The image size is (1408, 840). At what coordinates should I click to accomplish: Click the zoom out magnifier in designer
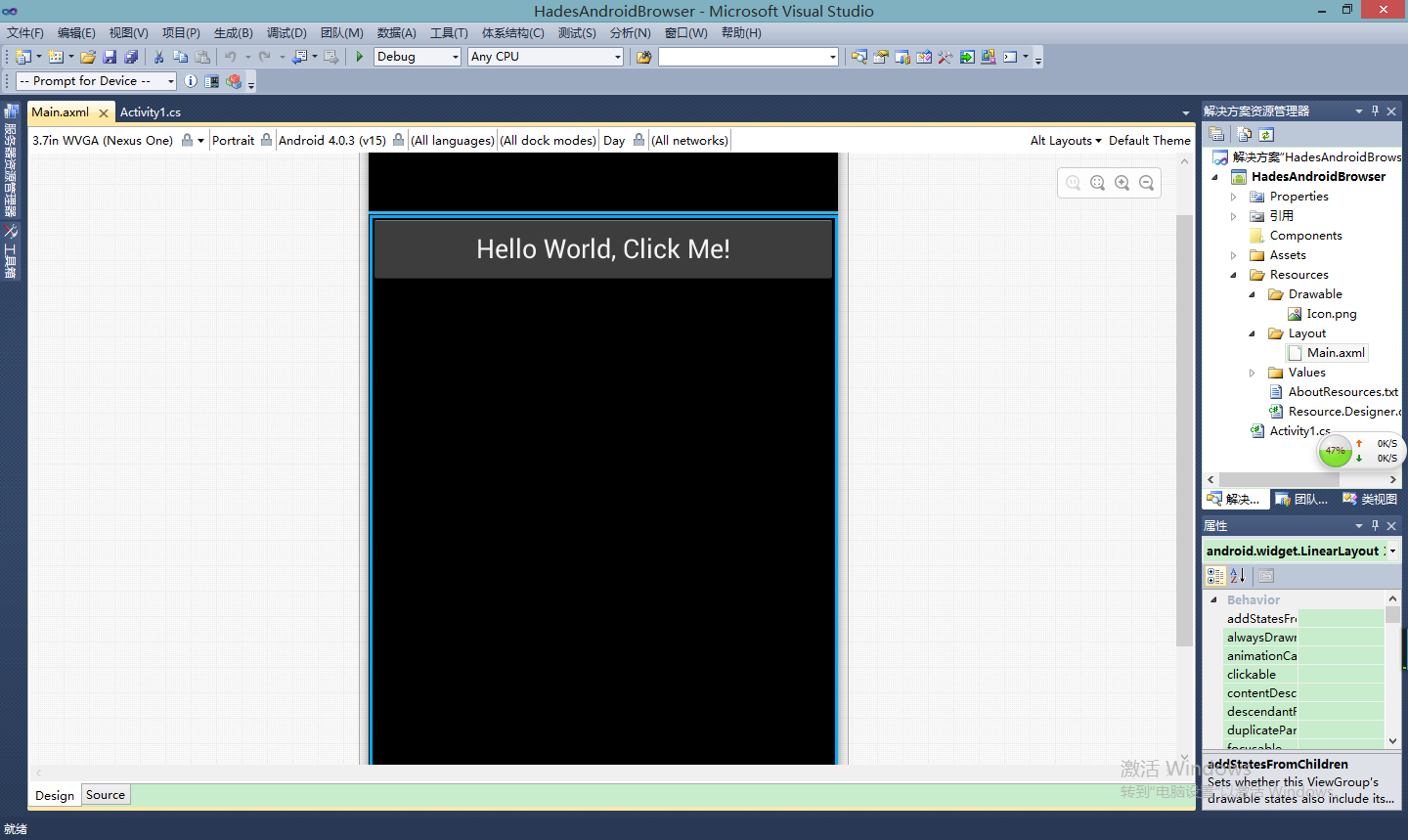1146,183
